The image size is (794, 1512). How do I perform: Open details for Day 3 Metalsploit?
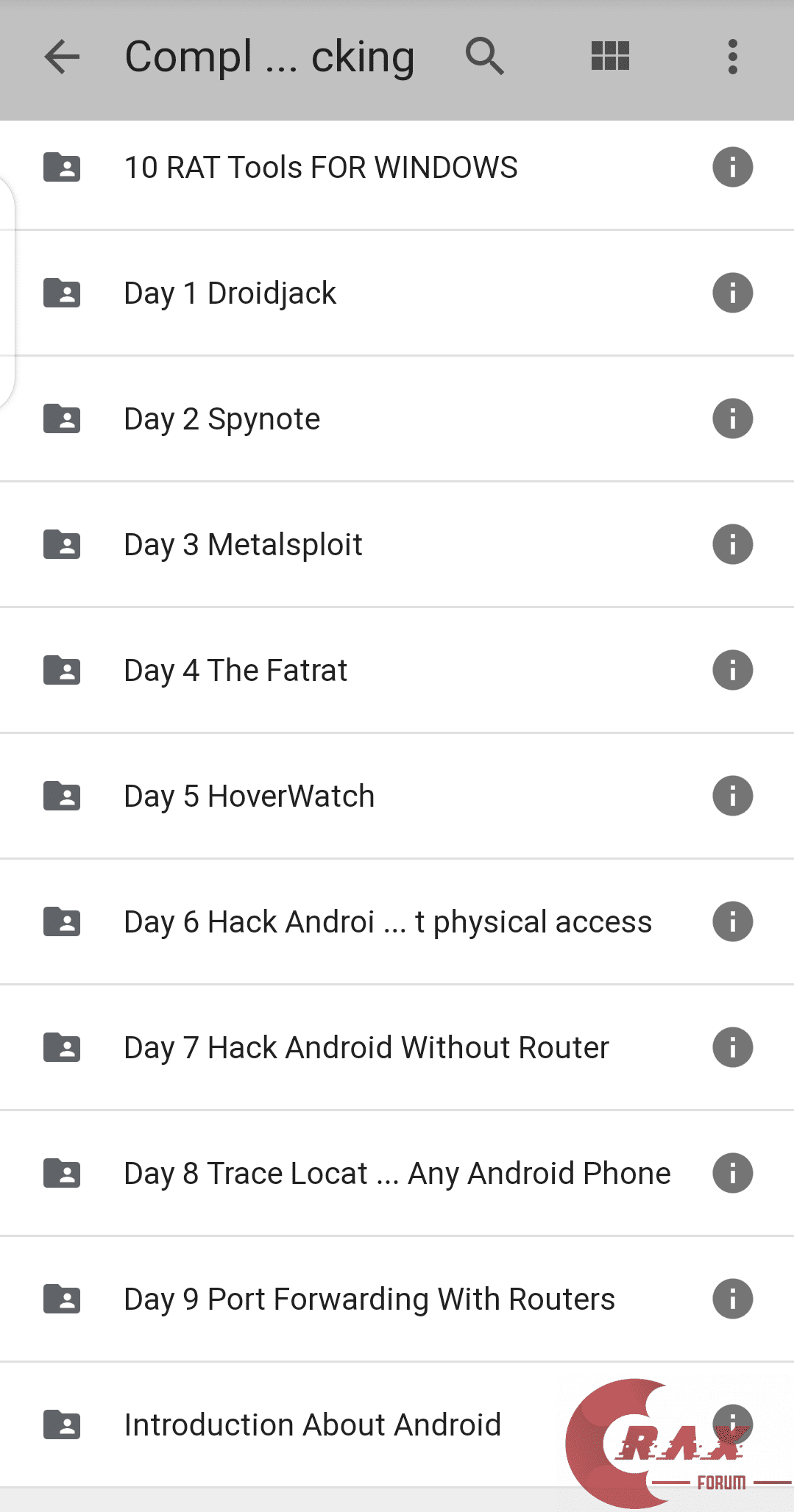[x=732, y=544]
